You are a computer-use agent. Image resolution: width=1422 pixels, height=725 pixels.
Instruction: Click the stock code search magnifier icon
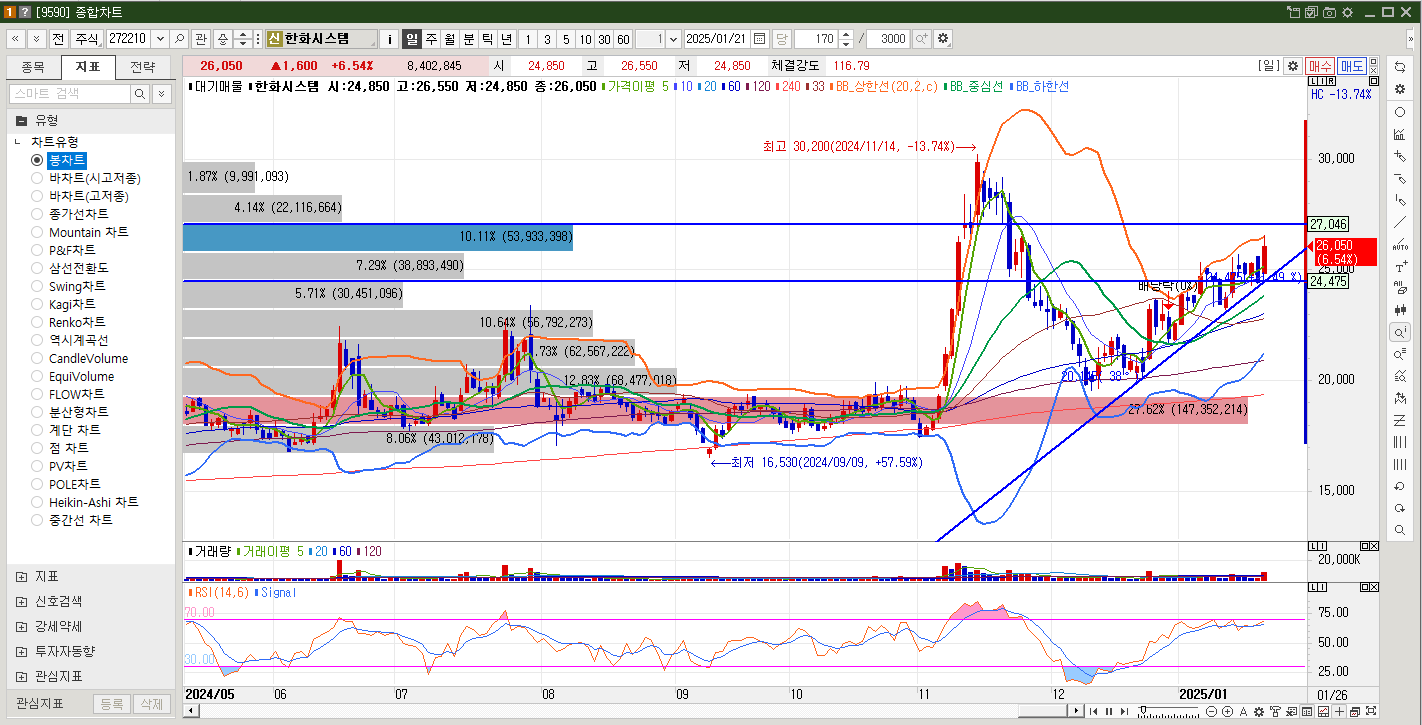180,39
